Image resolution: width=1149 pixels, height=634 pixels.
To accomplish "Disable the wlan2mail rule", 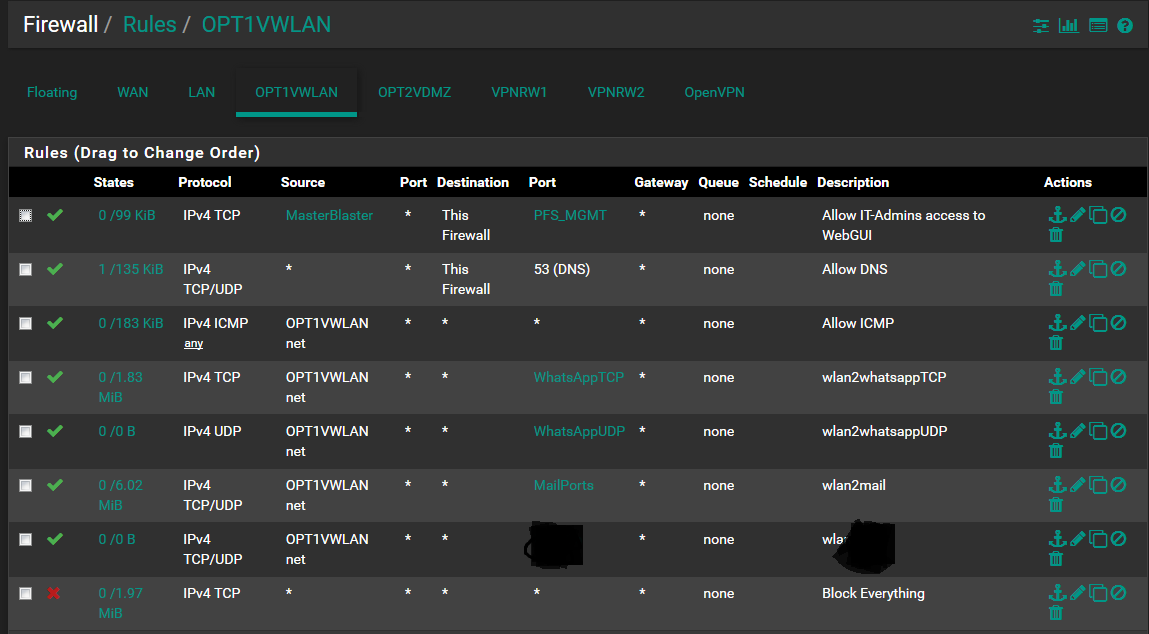I will [x=1119, y=485].
